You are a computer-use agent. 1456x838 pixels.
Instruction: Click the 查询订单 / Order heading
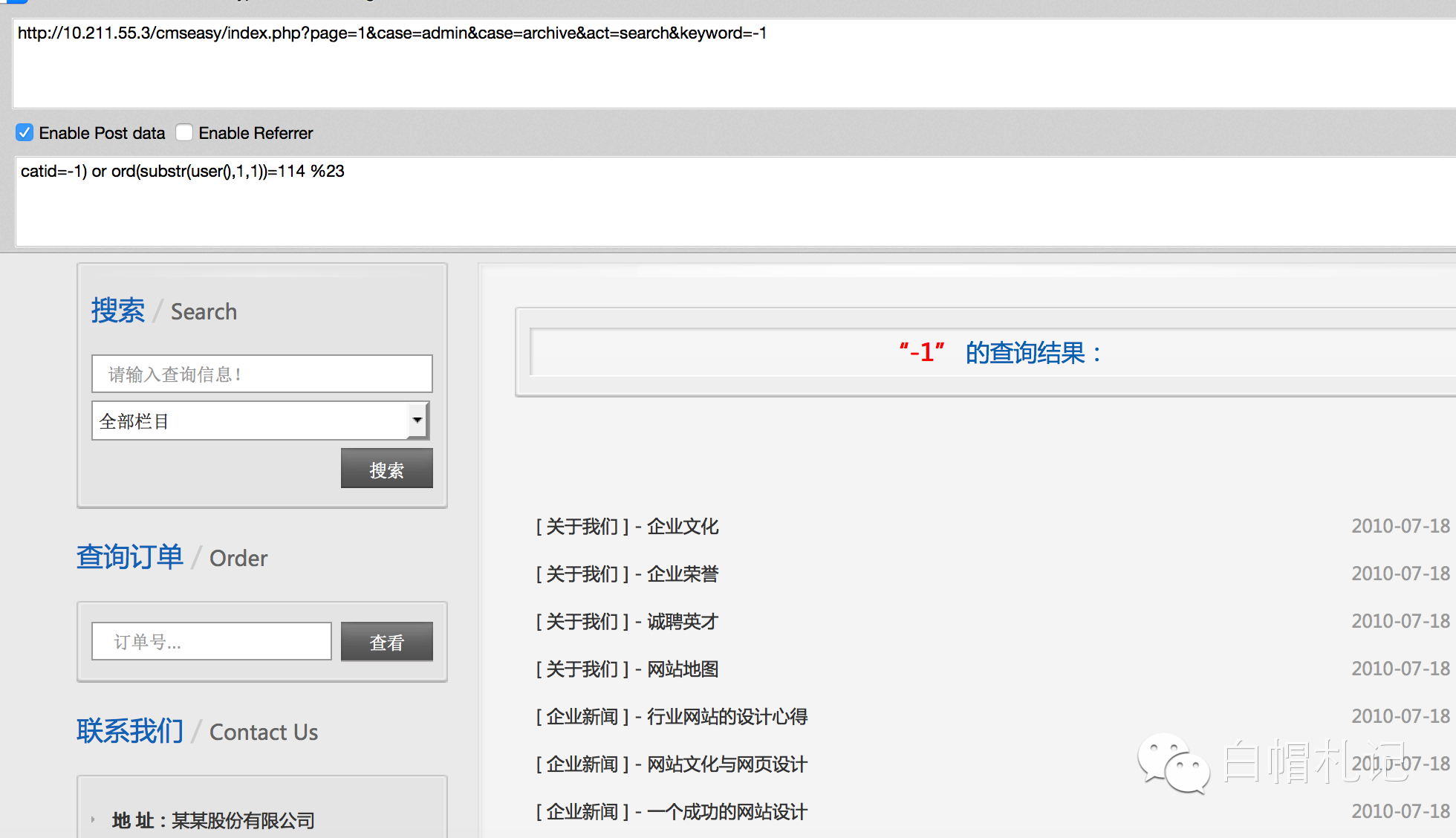coord(172,557)
